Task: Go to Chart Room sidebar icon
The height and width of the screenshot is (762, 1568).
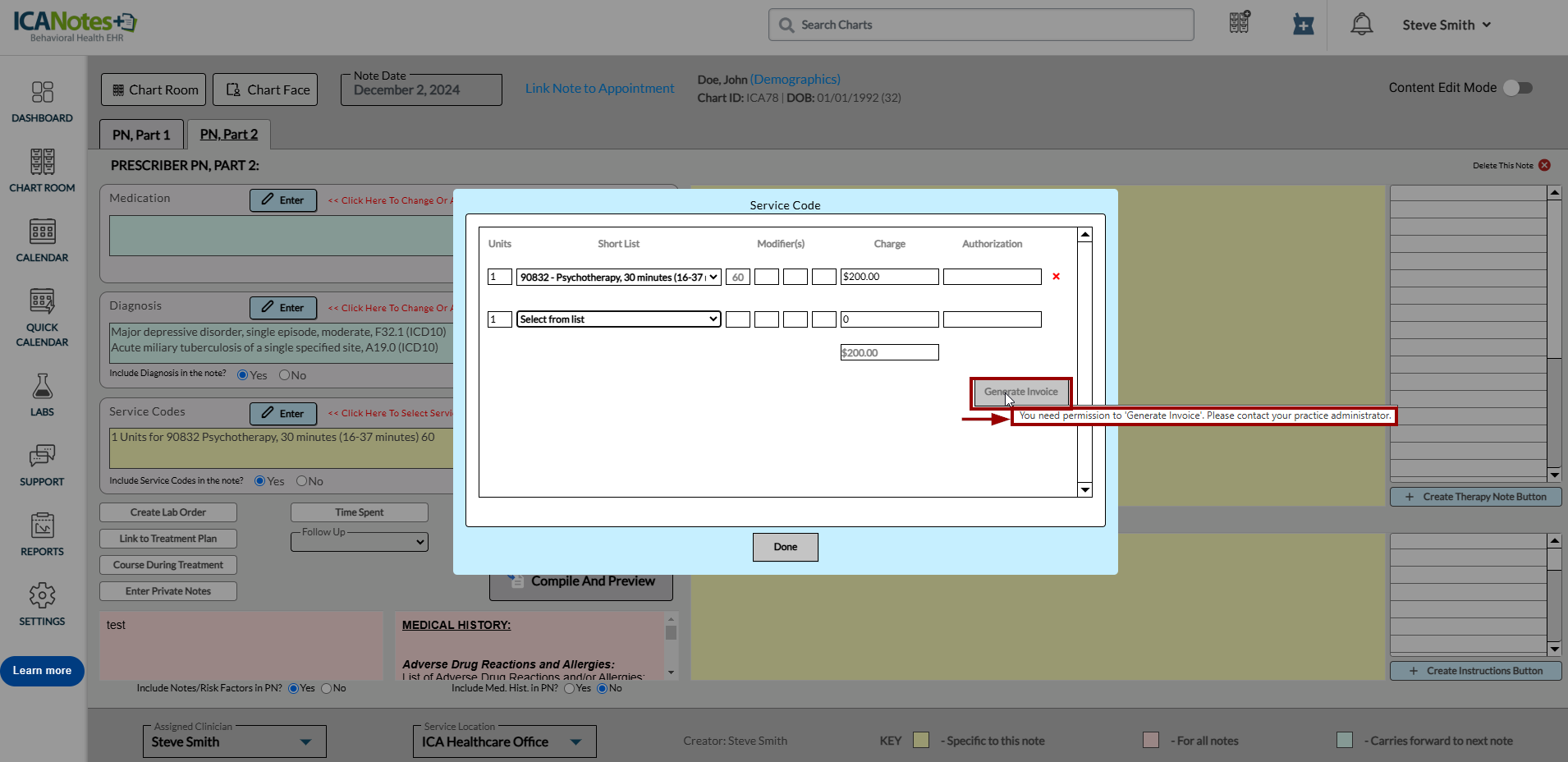Action: (42, 171)
